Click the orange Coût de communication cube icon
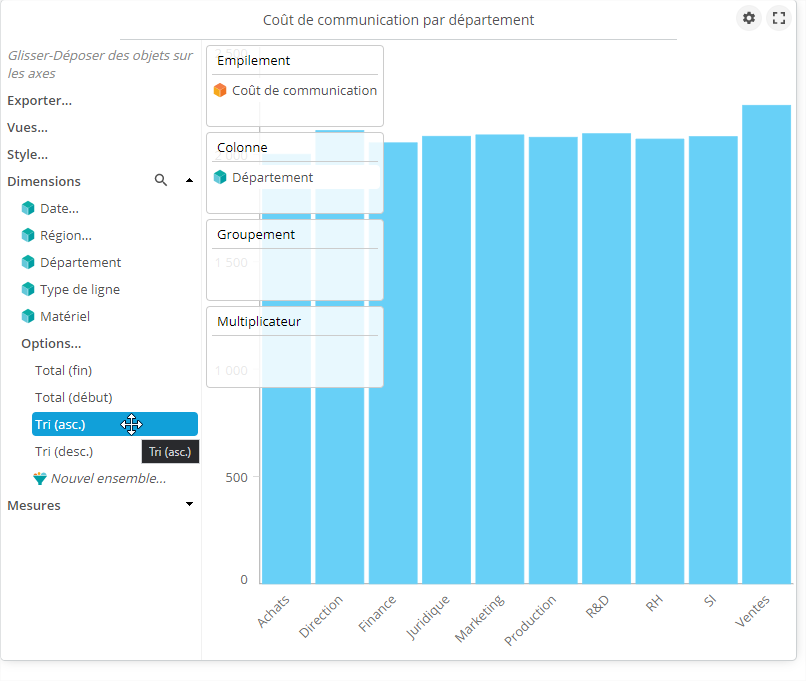Screen dimensions: 806x681 [220, 90]
